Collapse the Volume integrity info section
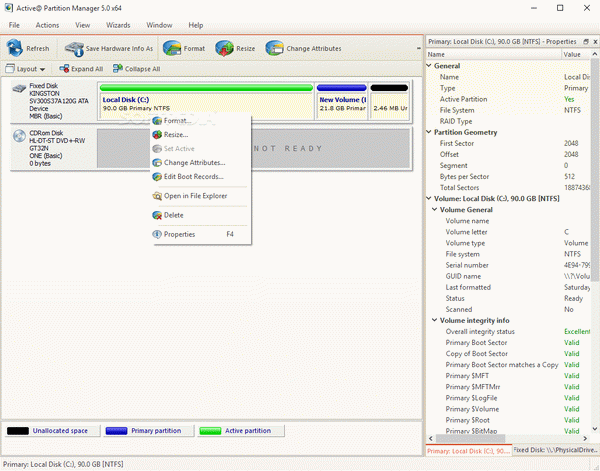 coord(435,320)
